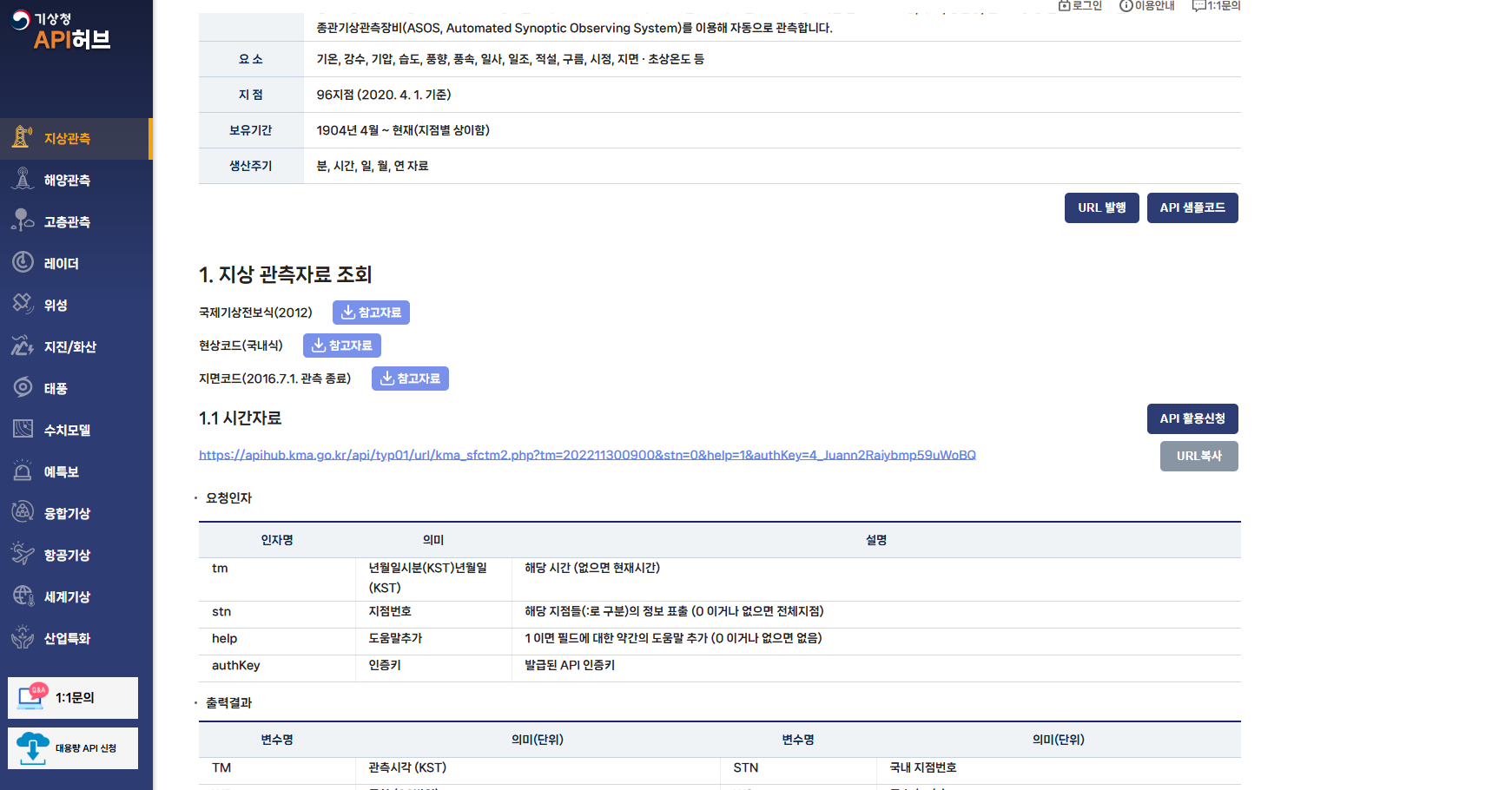Click the '1904년 4월 ~ 현재' period cell

click(772, 130)
